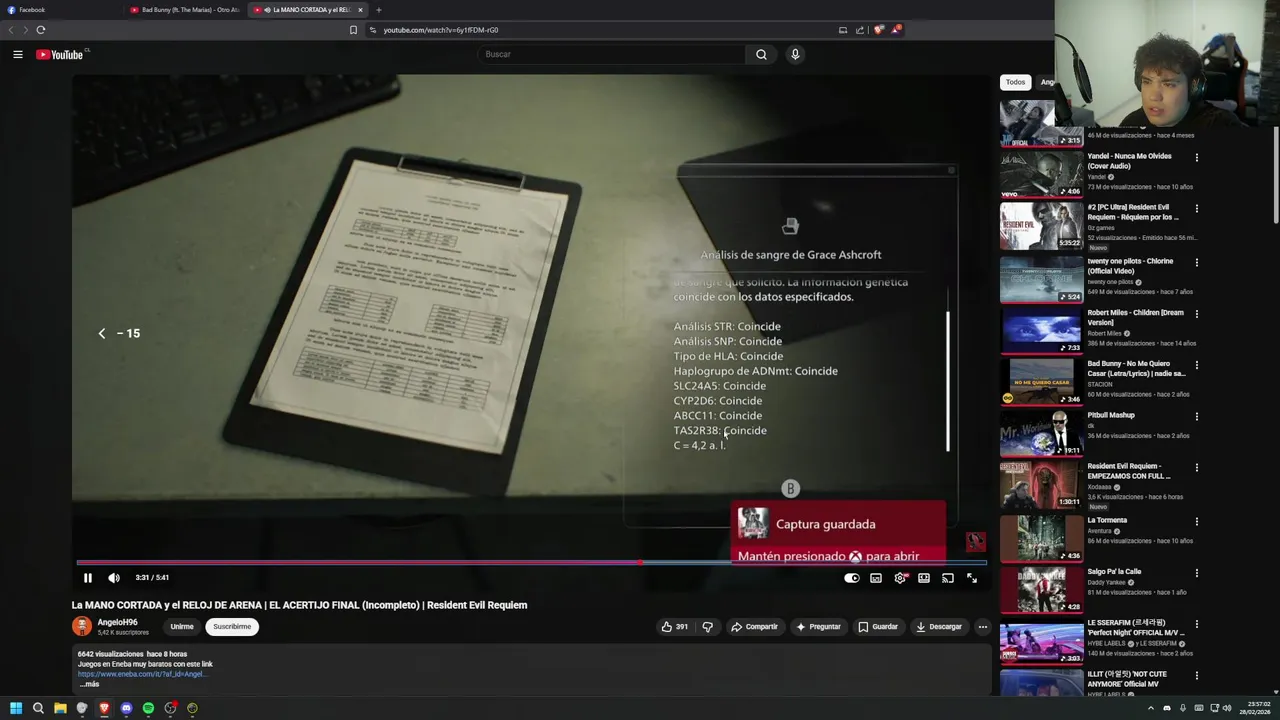Switch to theater mode view
1280x720 pixels.
point(924,578)
